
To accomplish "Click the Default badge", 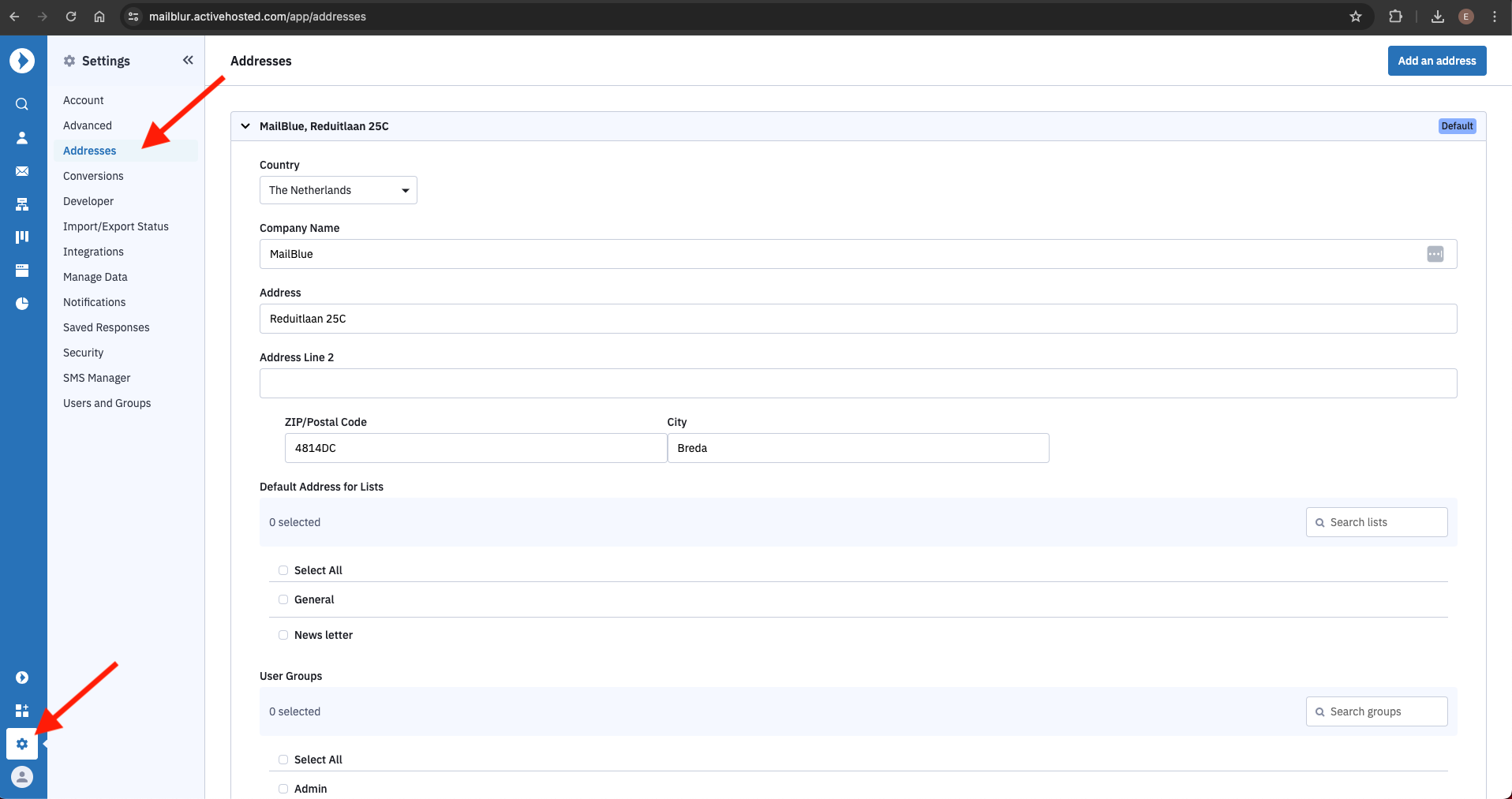I will 1457,126.
